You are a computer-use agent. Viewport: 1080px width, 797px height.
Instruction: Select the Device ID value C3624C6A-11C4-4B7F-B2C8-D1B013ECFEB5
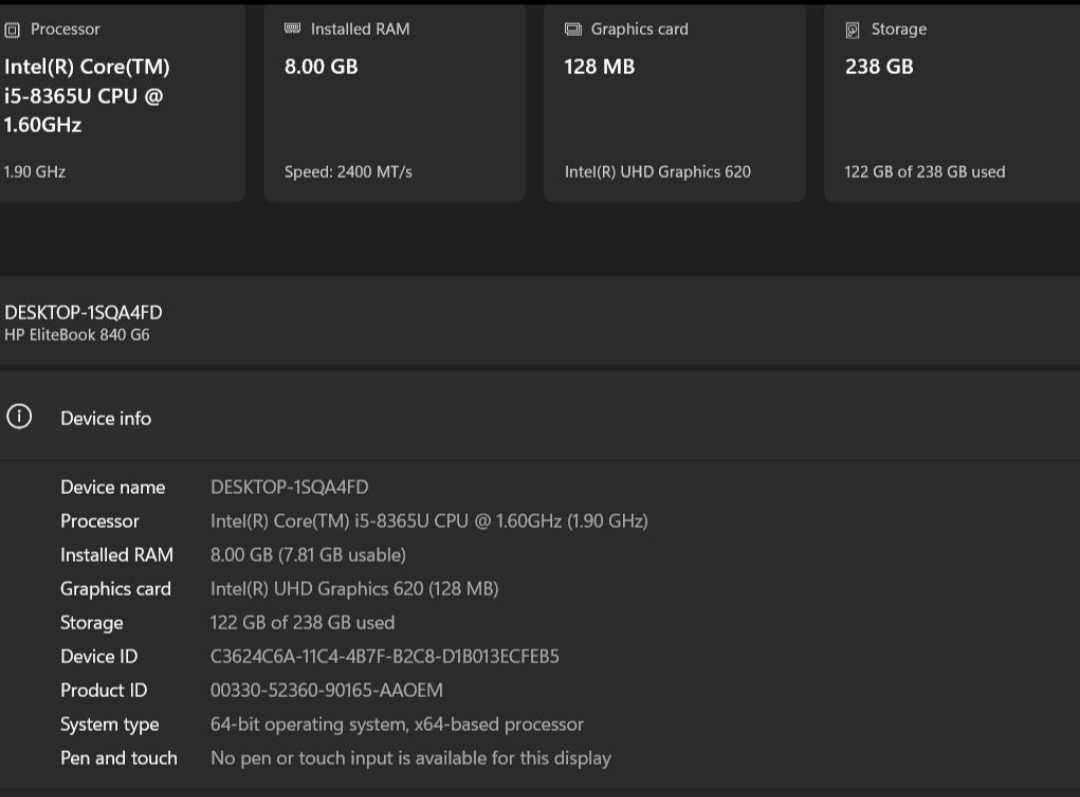[x=384, y=656]
